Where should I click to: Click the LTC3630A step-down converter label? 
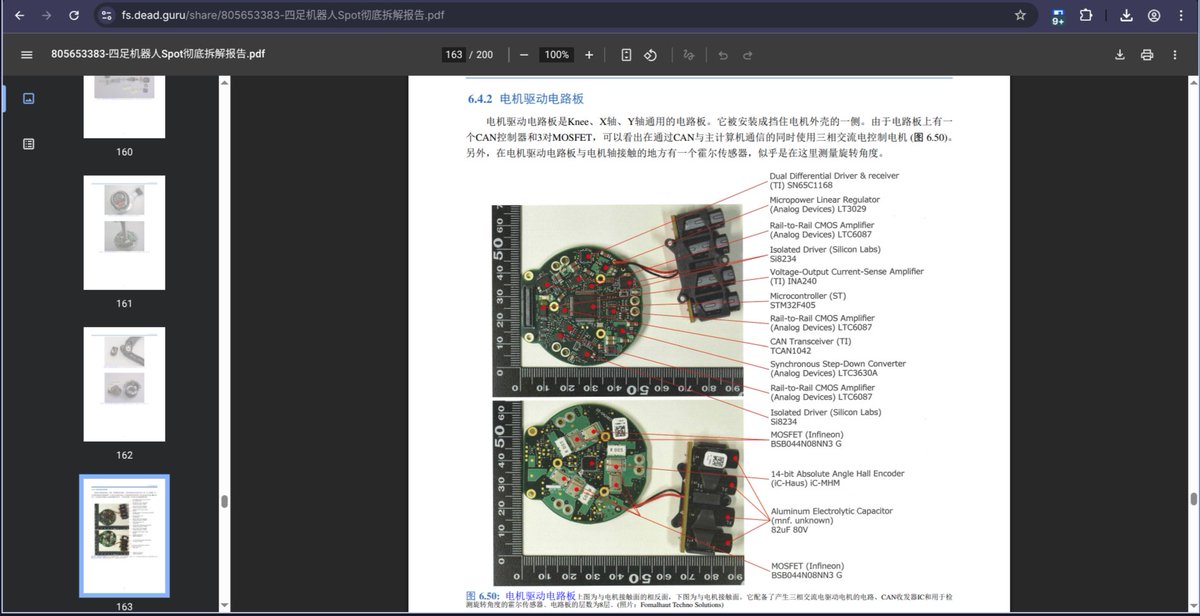(837, 368)
